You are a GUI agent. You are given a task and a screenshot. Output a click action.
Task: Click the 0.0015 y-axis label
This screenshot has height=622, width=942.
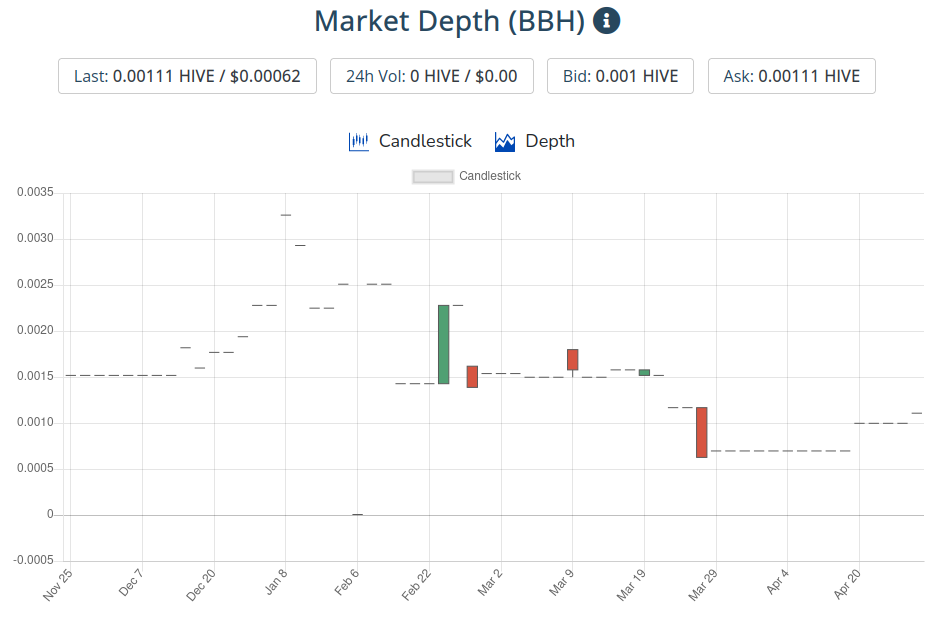click(x=35, y=376)
